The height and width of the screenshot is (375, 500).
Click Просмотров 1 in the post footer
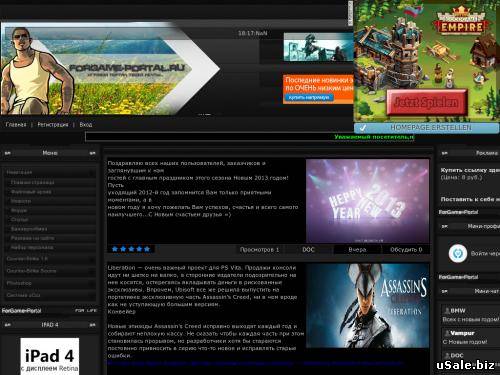pos(259,249)
